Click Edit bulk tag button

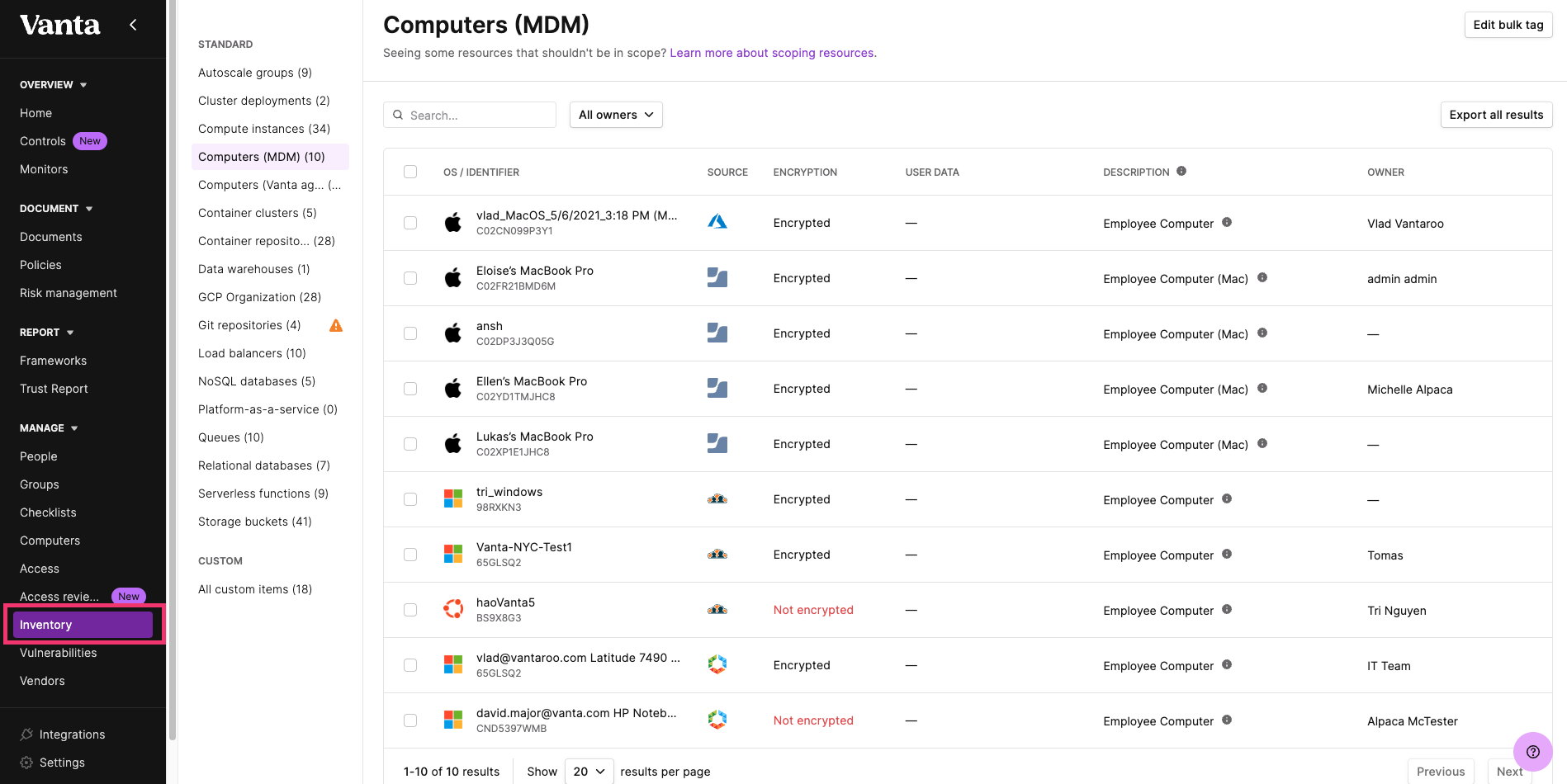1508,25
